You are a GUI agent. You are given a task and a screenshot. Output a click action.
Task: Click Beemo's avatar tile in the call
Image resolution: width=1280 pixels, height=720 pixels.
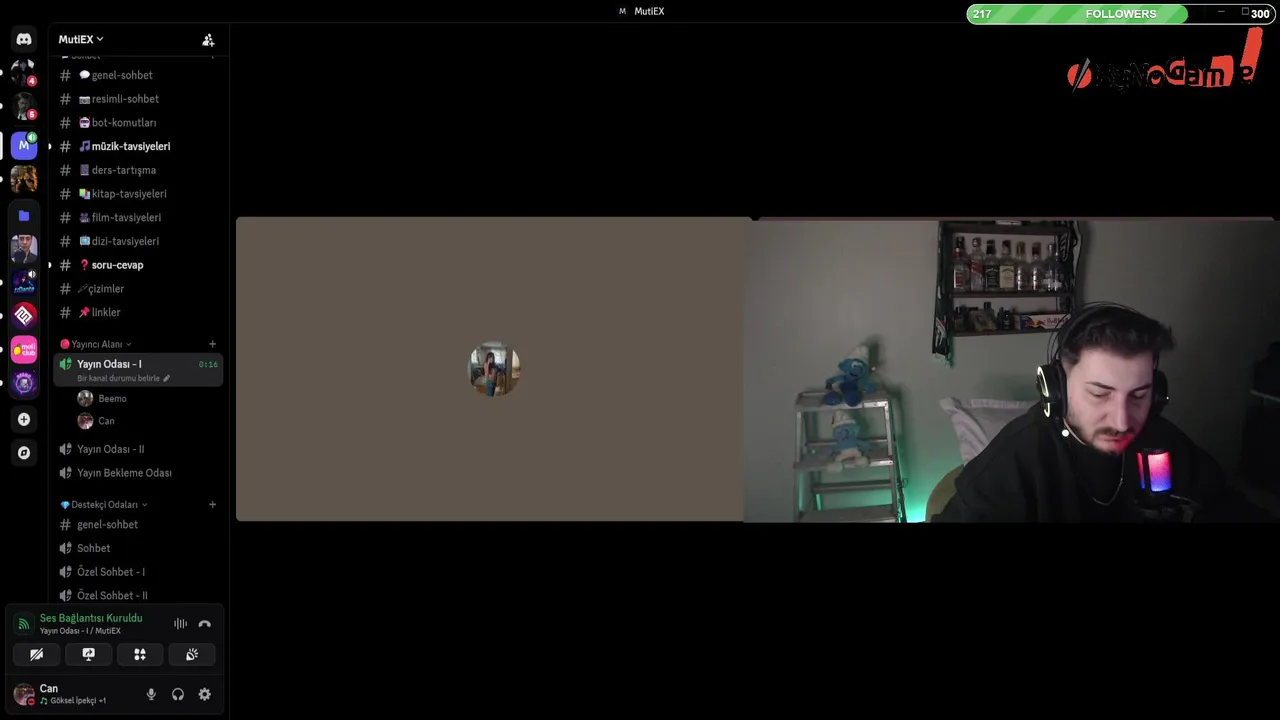(x=494, y=369)
